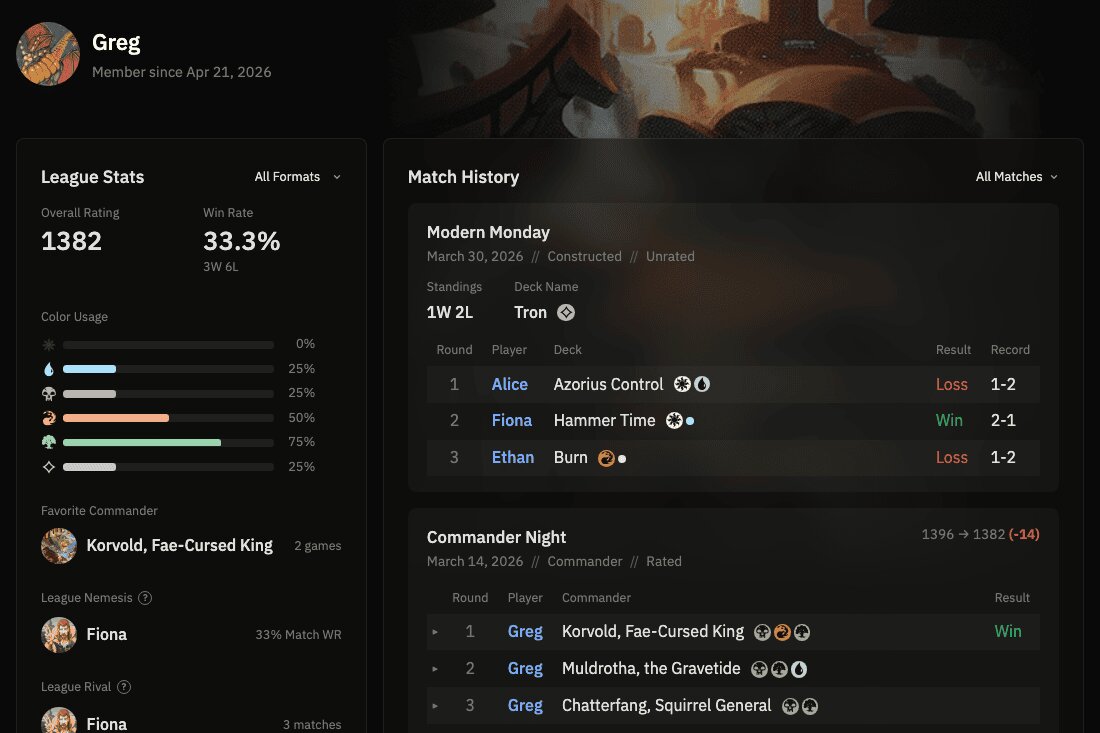
Task: Expand round 2 Muldrotha row
Action: (435, 668)
